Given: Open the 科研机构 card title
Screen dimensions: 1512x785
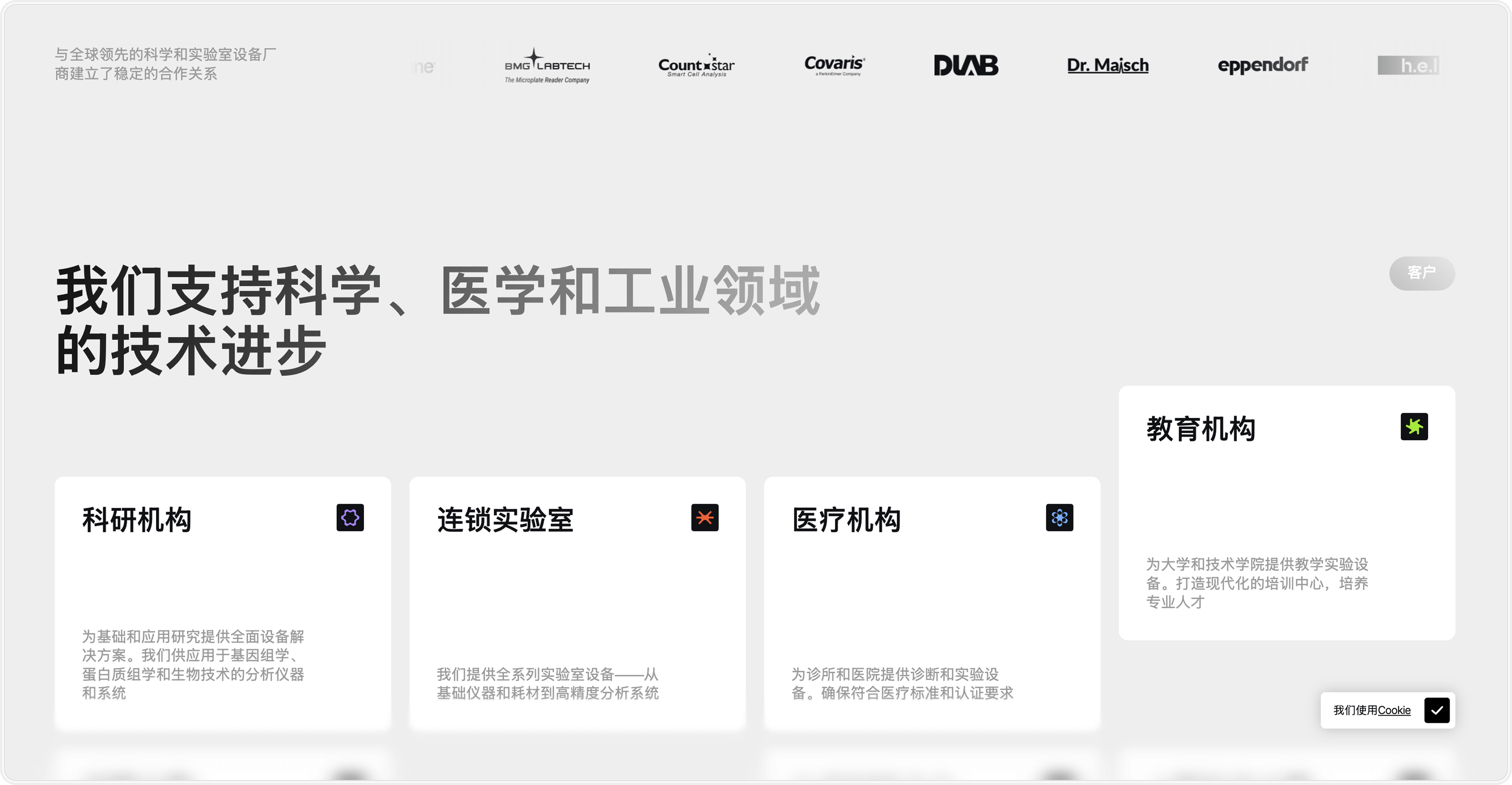Looking at the screenshot, I should [x=137, y=520].
